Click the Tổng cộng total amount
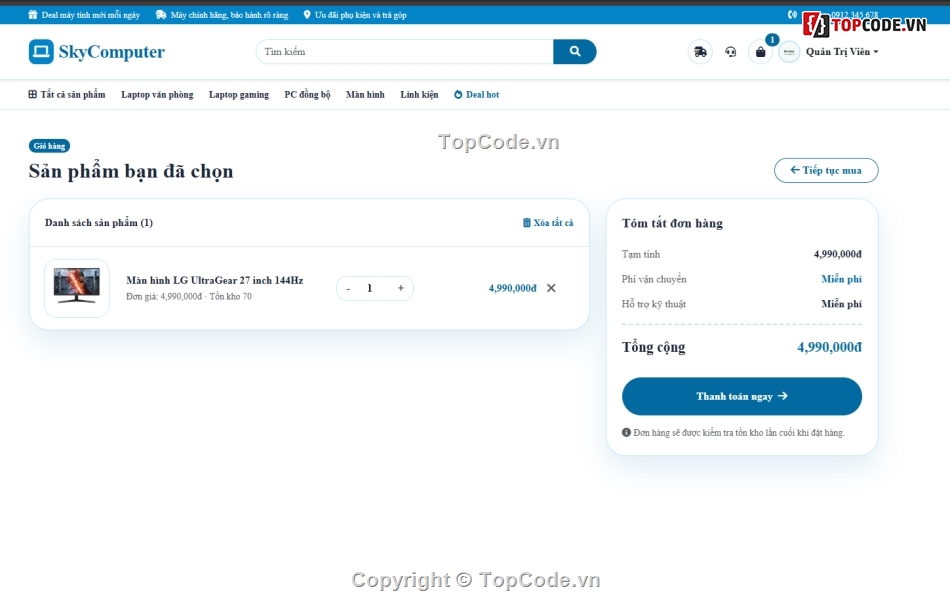Viewport: 950px width, 610px height. tap(829, 347)
